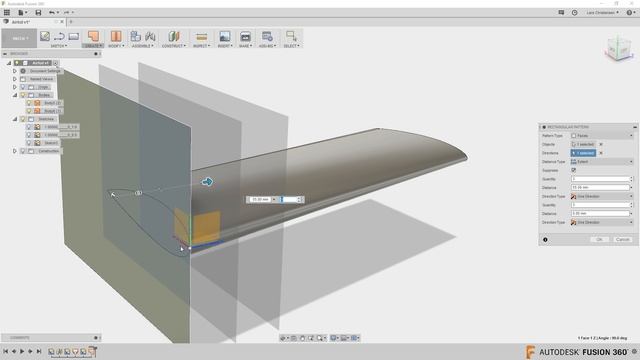Click the info icon in Rectangular Pattern dialog
640x360 pixels.
545,240
